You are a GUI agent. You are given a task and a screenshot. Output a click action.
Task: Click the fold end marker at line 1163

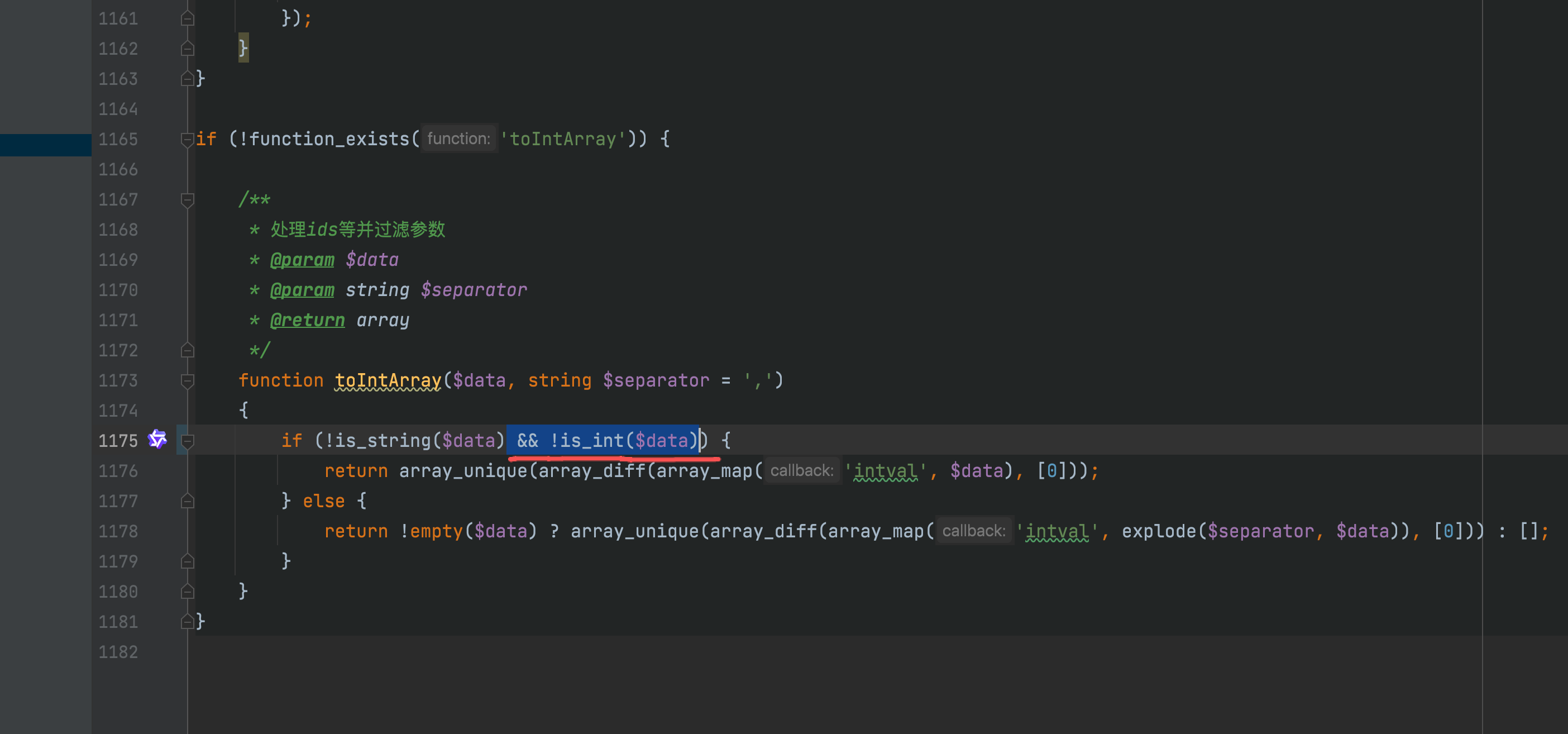click(x=188, y=79)
